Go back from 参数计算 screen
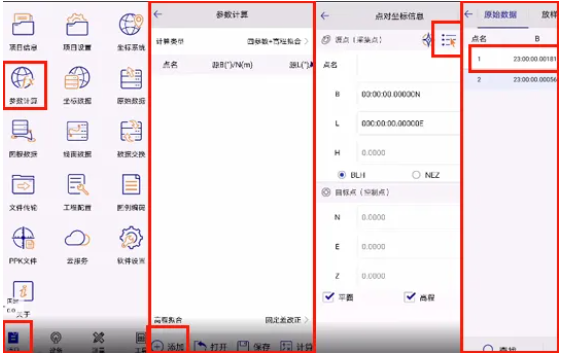Image resolution: width=571 pixels, height=364 pixels. (158, 14)
